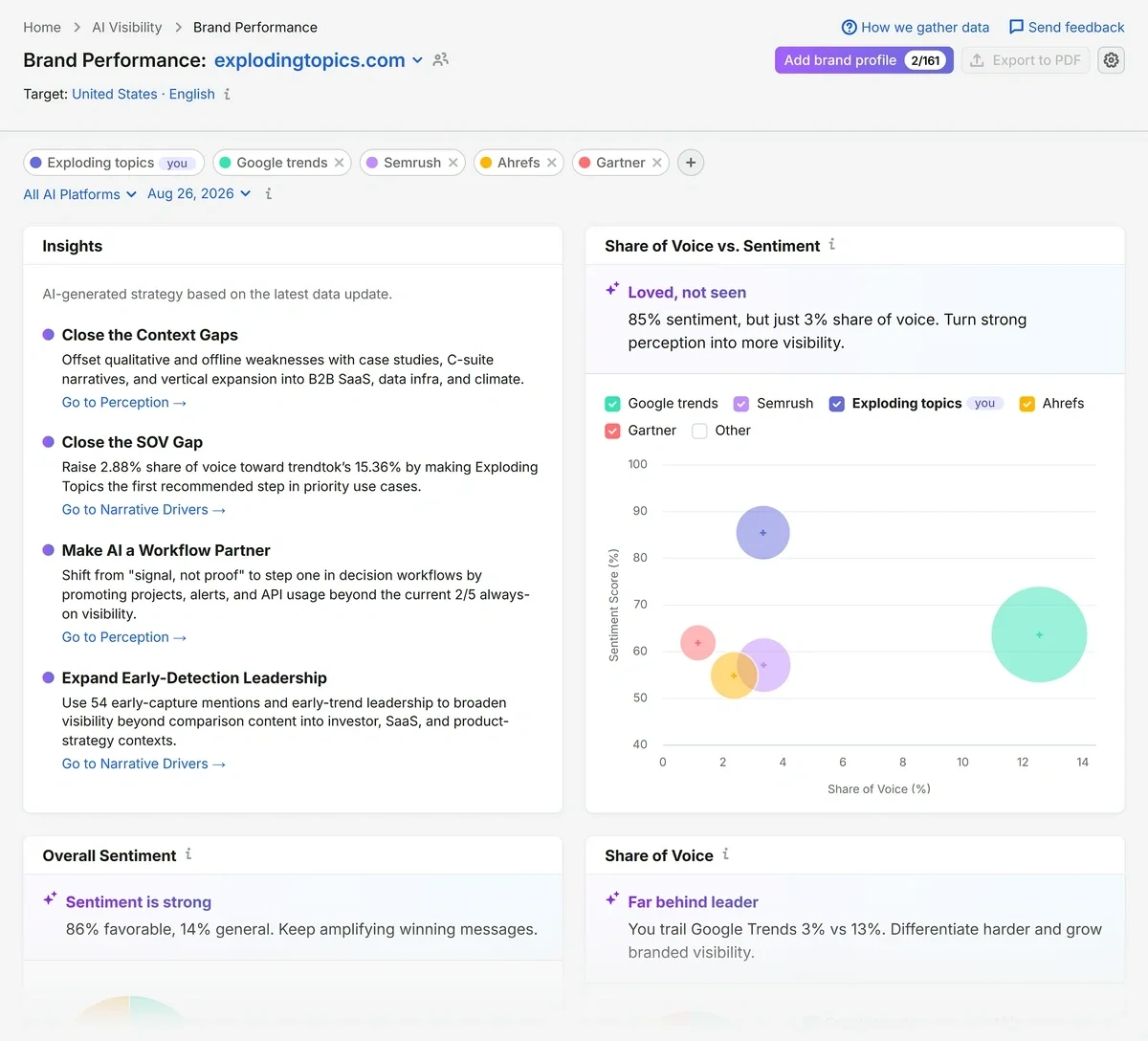Viewport: 1148px width, 1041px height.
Task: Click the green Google trends bubble in chart
Action: click(1039, 634)
